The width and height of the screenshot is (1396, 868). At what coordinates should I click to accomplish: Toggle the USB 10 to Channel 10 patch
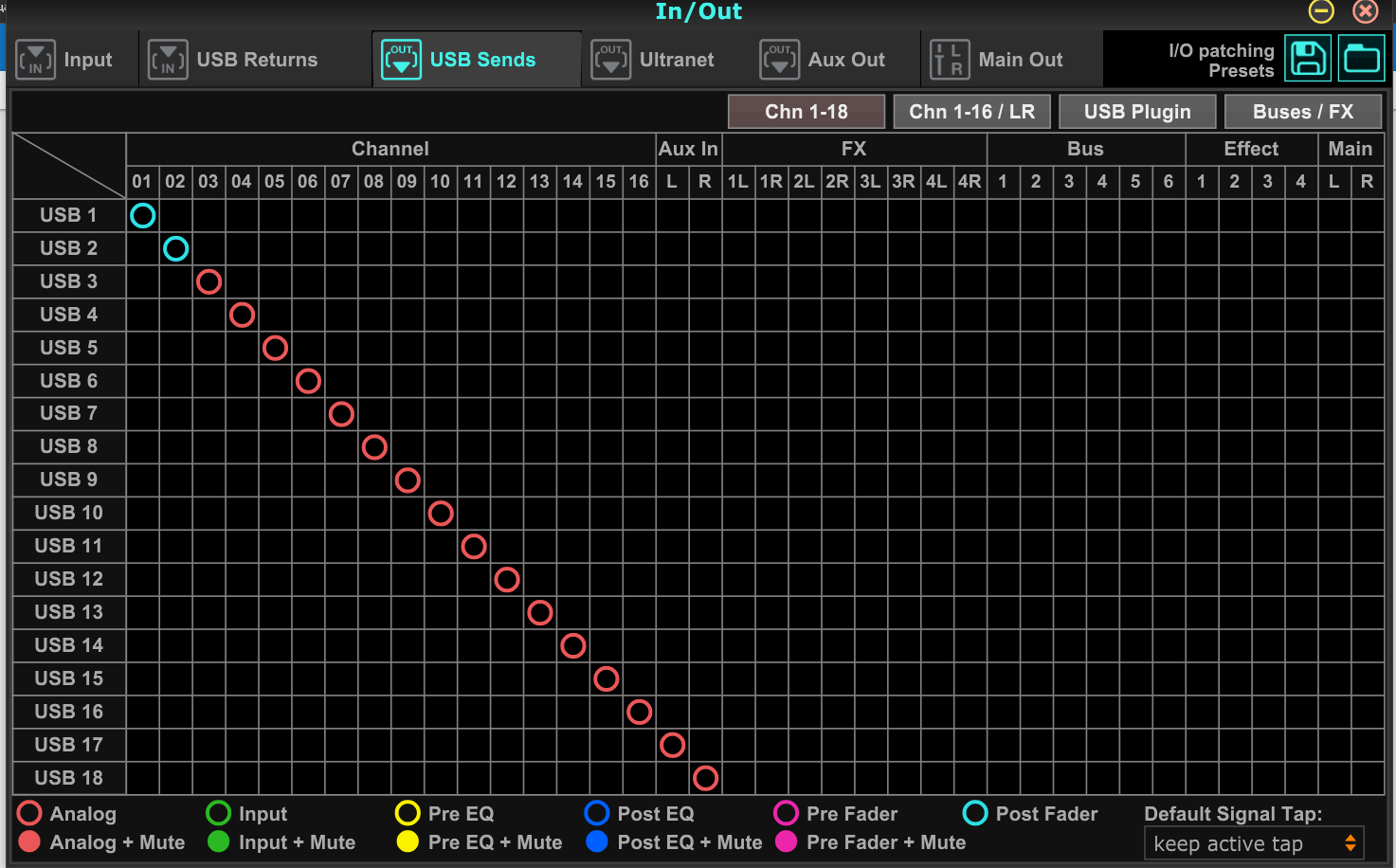(441, 514)
